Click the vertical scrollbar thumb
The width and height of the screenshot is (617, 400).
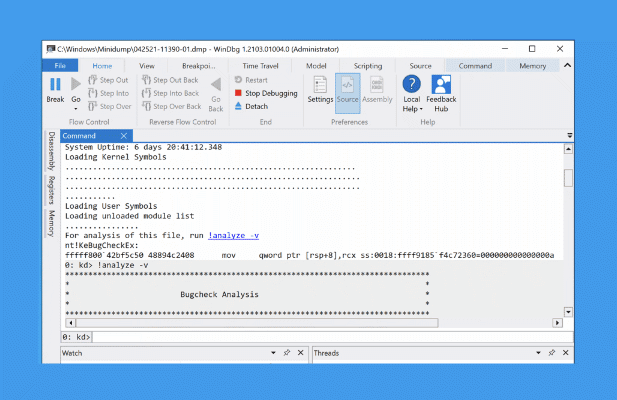click(568, 178)
